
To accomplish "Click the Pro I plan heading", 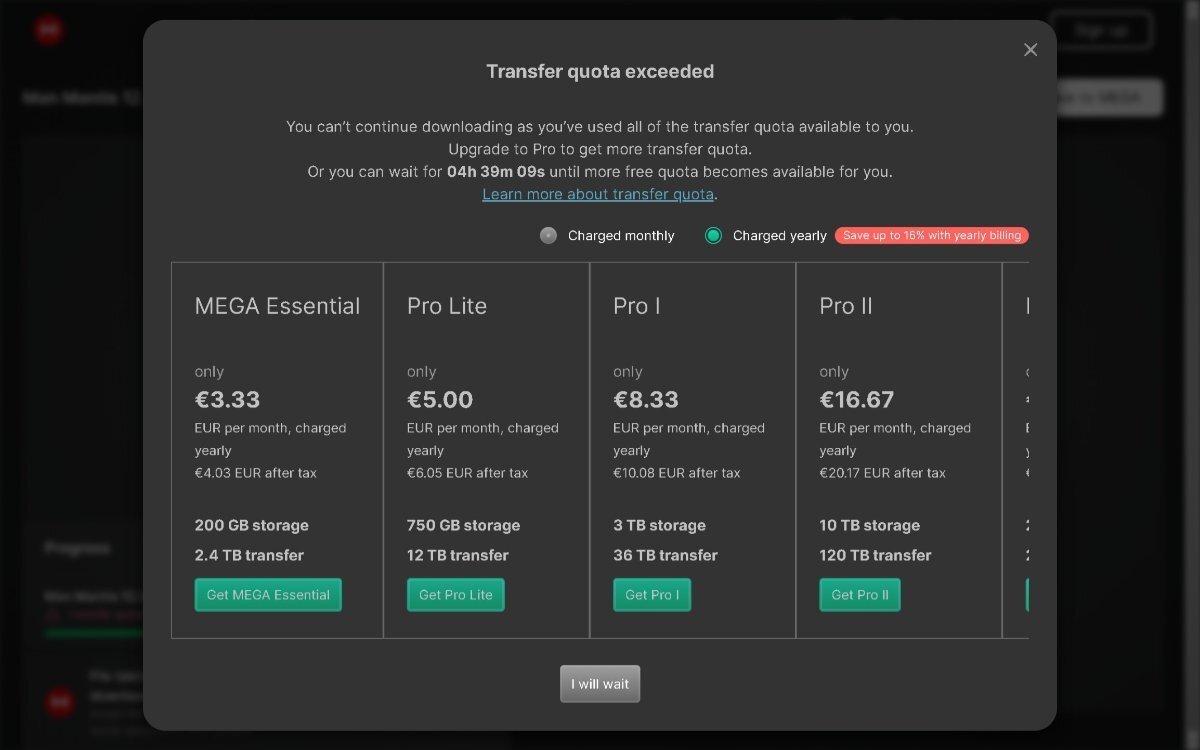I will [637, 306].
